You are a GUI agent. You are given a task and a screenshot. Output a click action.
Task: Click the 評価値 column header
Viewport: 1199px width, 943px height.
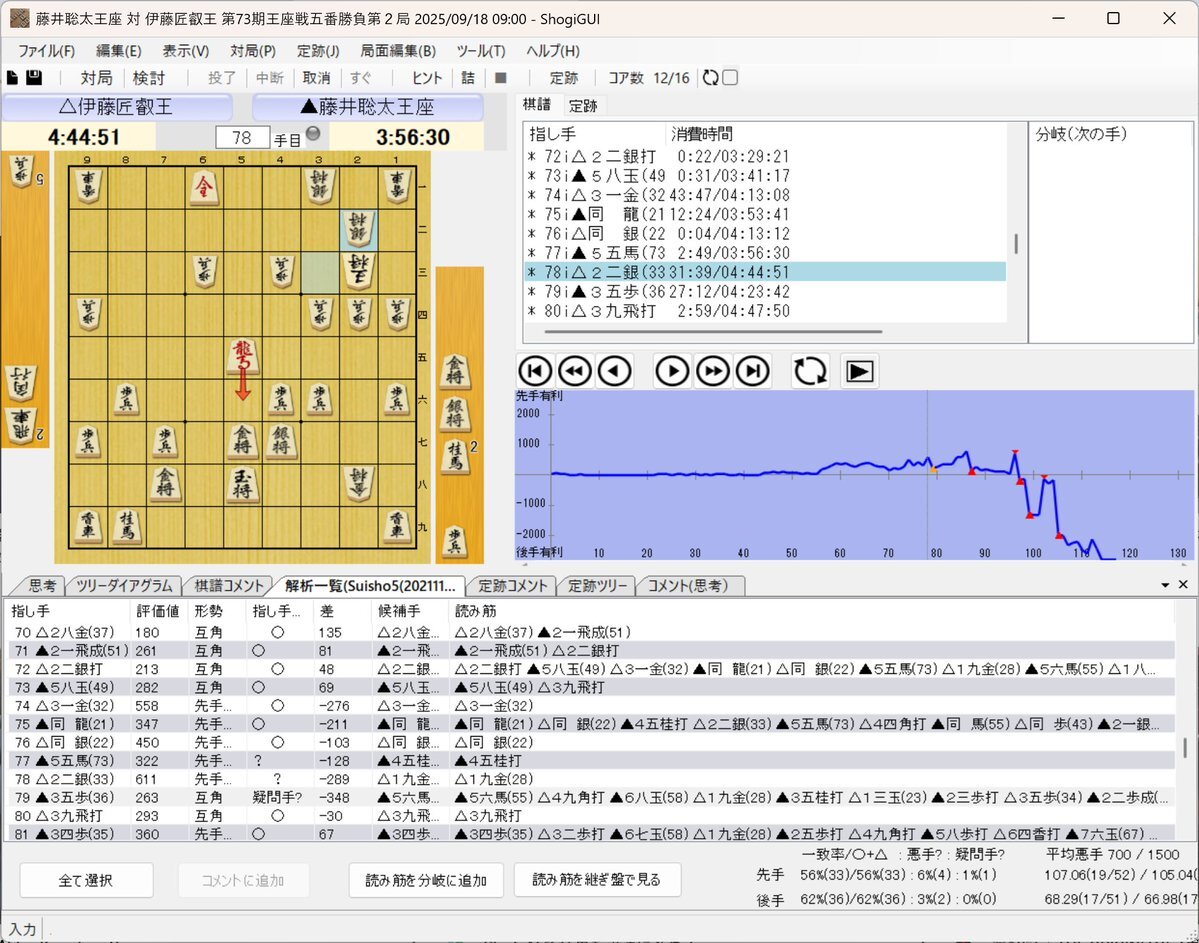pyautogui.click(x=158, y=611)
